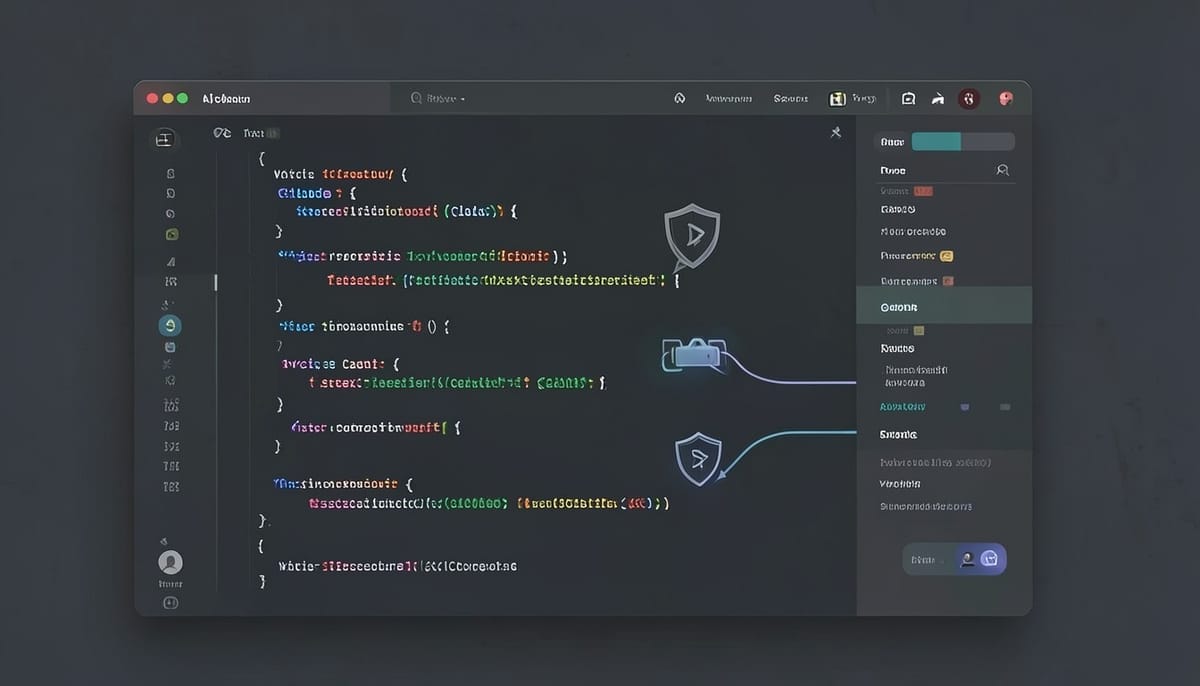Open the second text menu before the yellow book icon
Image resolution: width=1200 pixels, height=686 pixels.
pos(790,98)
